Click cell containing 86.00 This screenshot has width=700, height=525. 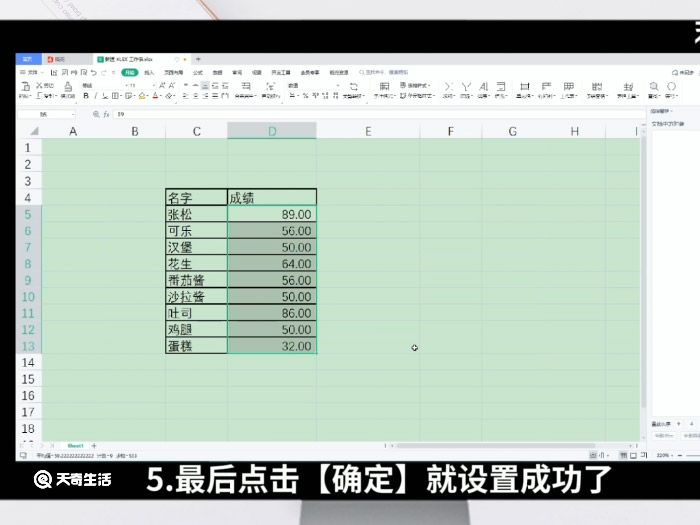tap(272, 313)
